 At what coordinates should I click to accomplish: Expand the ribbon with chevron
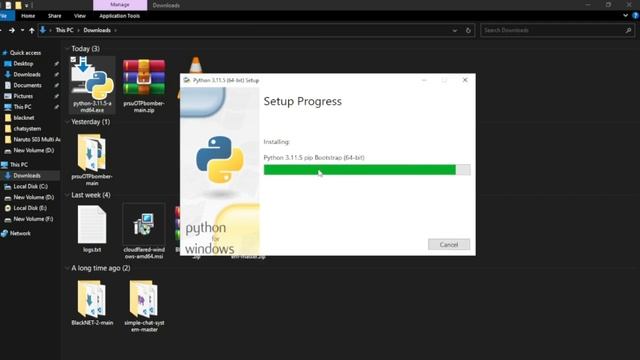coord(625,16)
